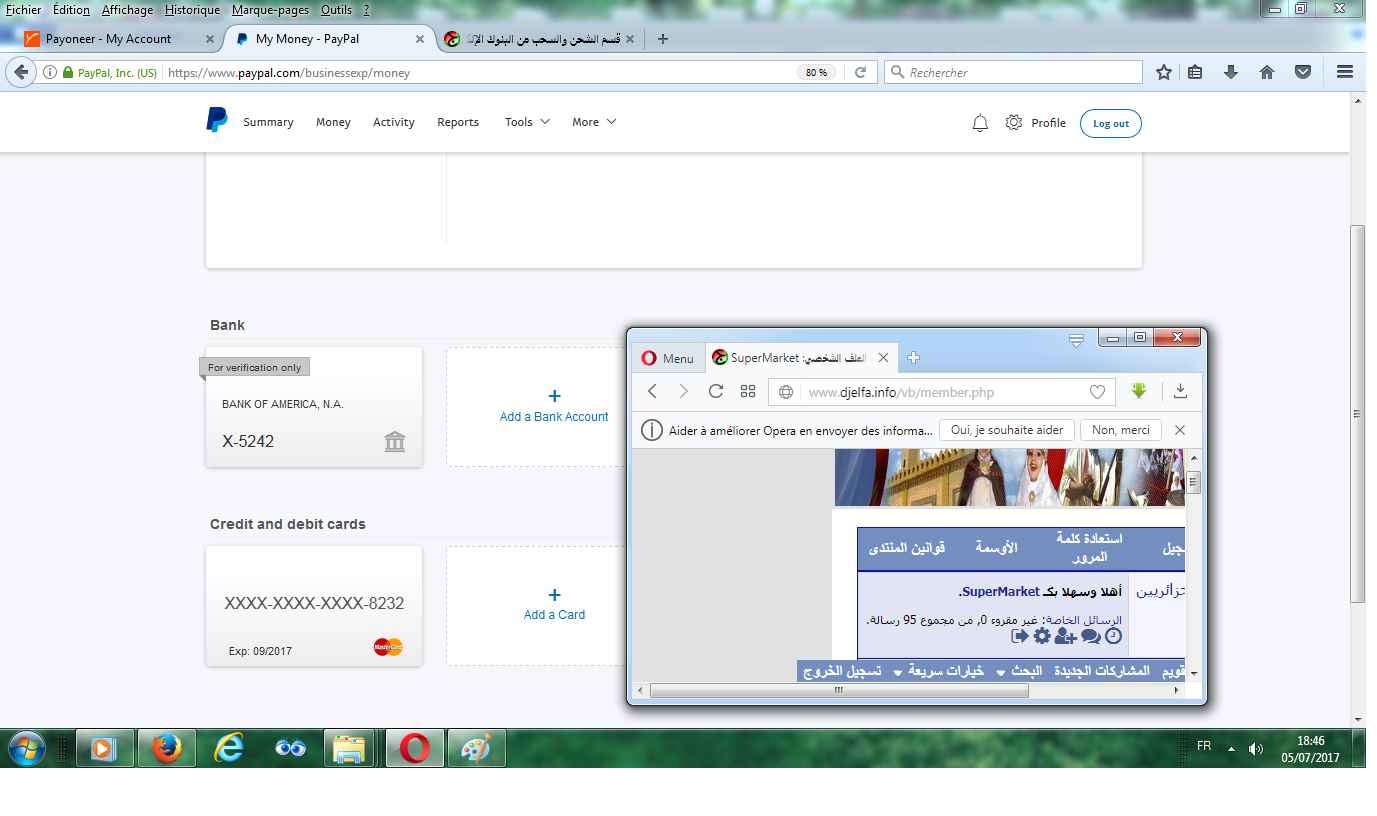This screenshot has width=1377, height=816.
Task: Bookmark this page with the Firefox star
Action: pyautogui.click(x=1164, y=72)
